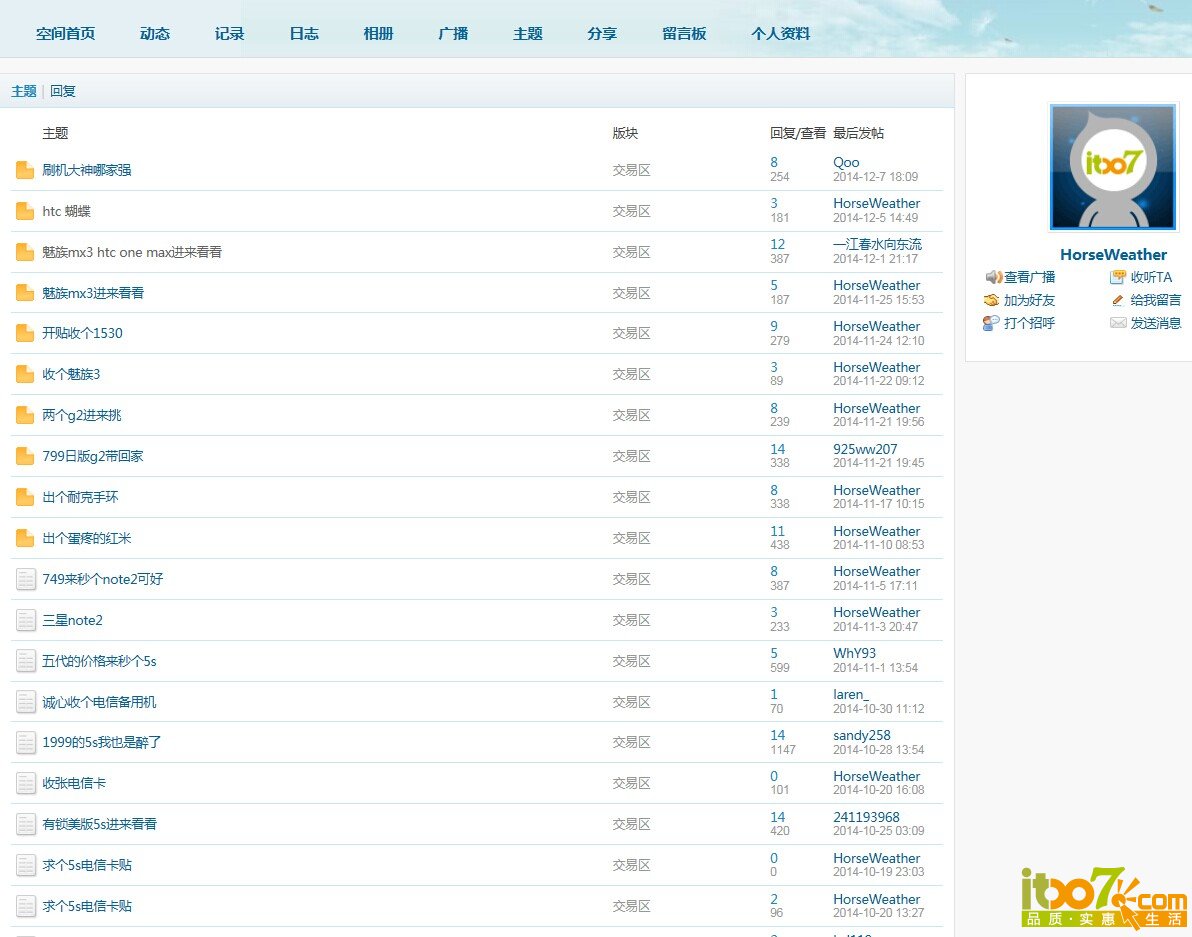Click 交易区 board for htc 蝴蝶 row

click(632, 211)
